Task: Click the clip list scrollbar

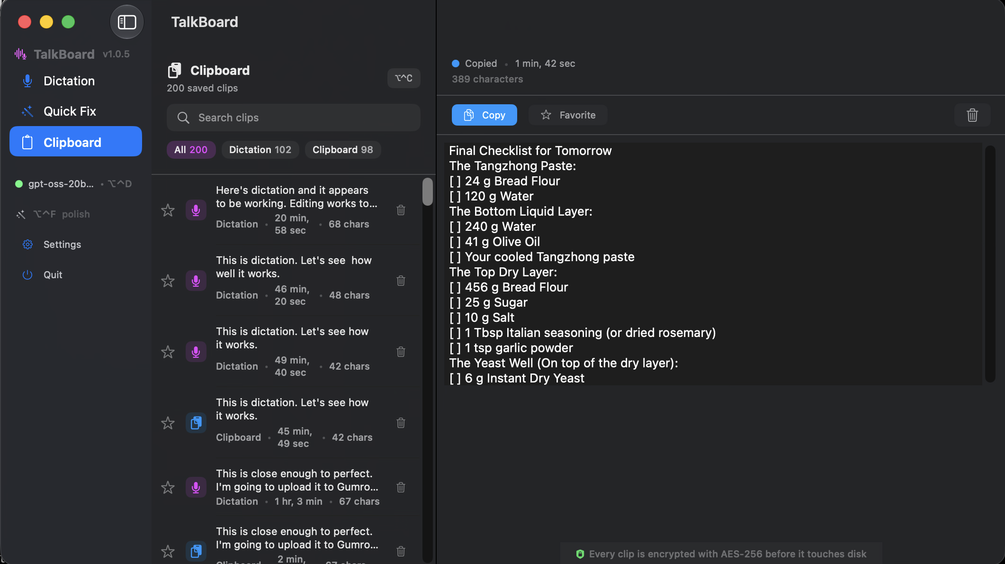Action: (428, 192)
